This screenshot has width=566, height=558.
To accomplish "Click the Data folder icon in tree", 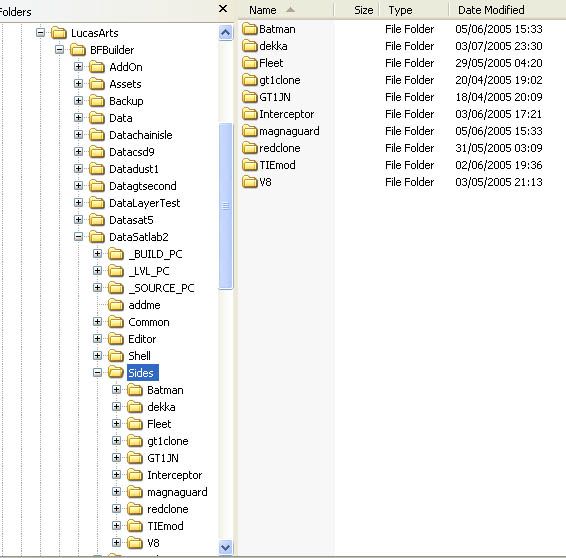I will coord(97,118).
